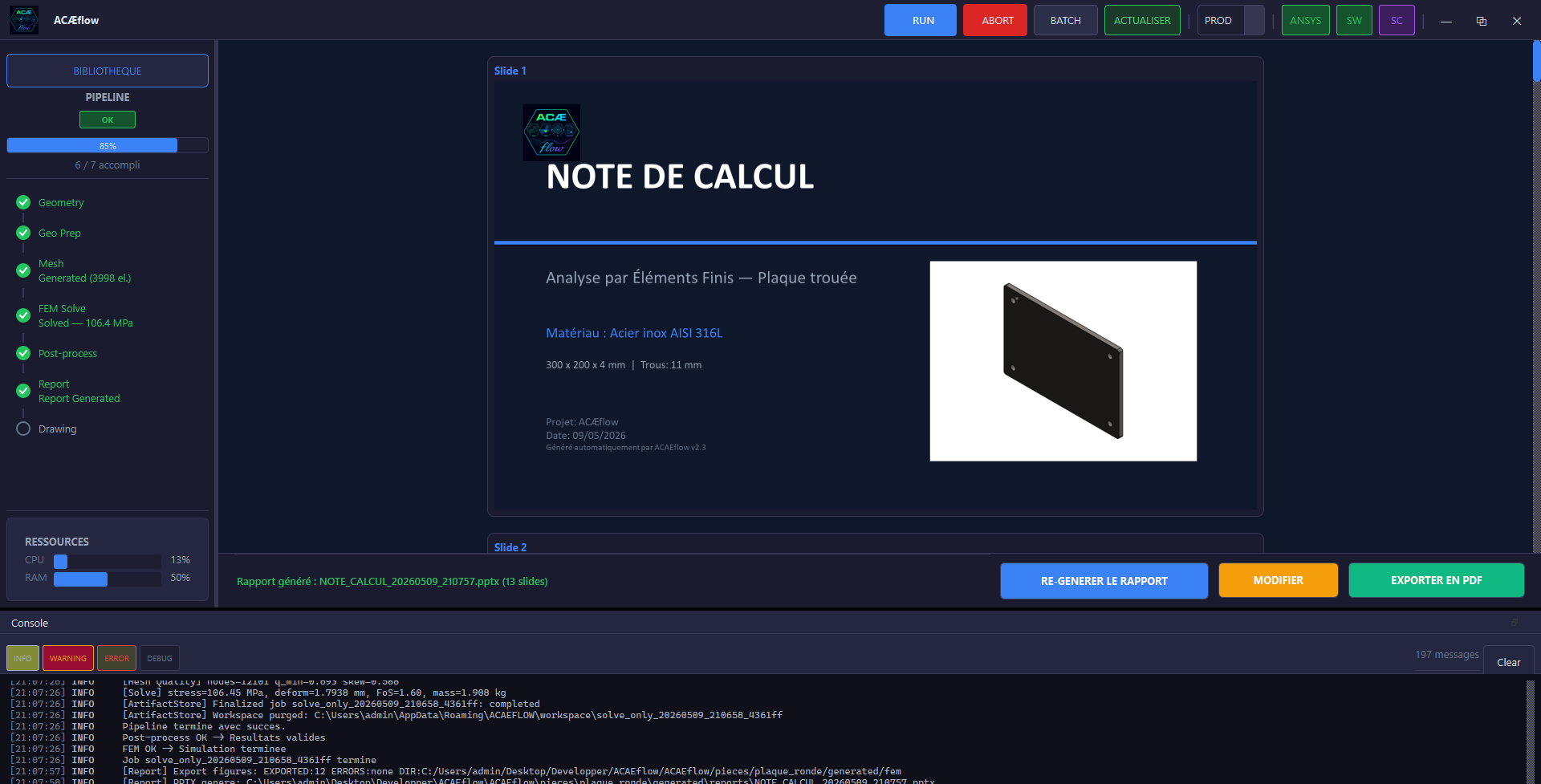Toggle the ERROR log filter
Viewport: 1541px width, 784px height.
pos(116,658)
